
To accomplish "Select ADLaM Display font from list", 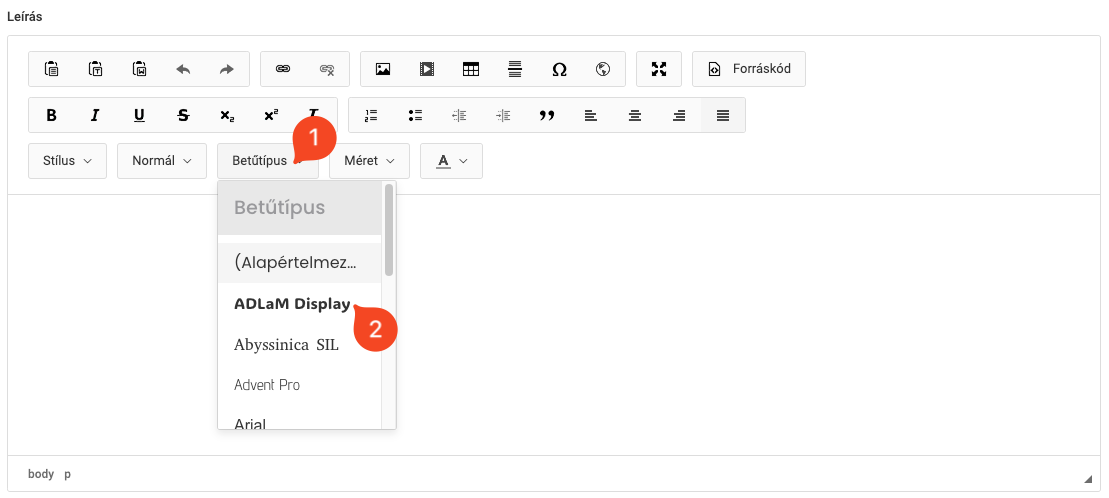I will tap(292, 305).
